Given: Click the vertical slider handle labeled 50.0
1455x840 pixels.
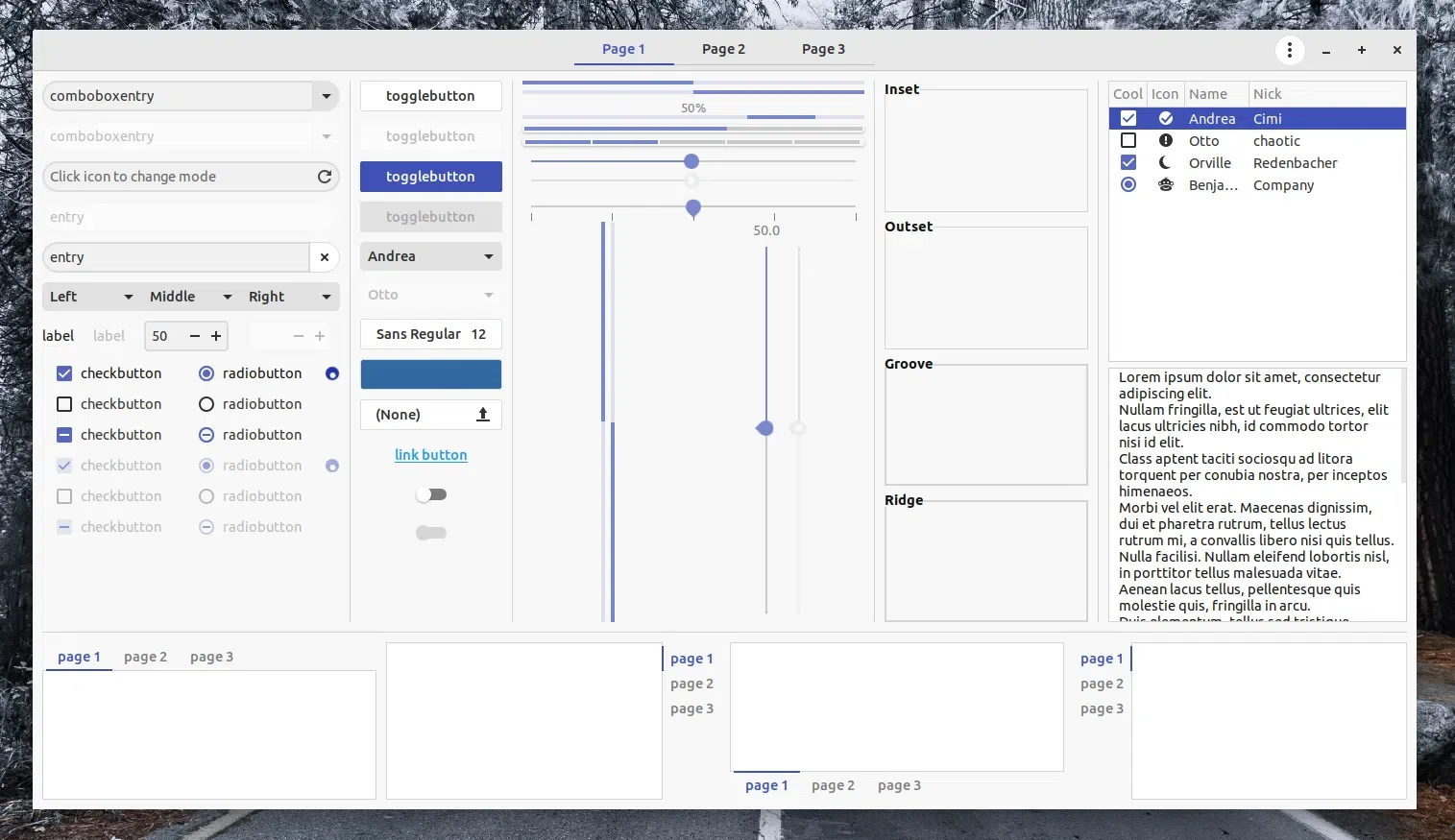Looking at the screenshot, I should coord(765,428).
